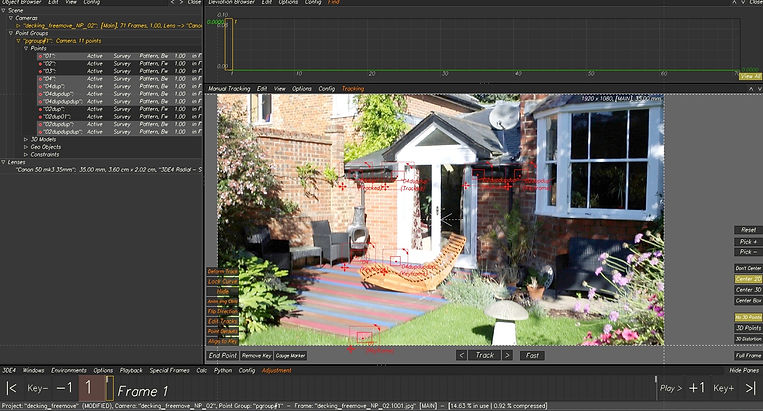The height and width of the screenshot is (411, 763).
Task: Toggle Deform Track mode
Action: [222, 271]
